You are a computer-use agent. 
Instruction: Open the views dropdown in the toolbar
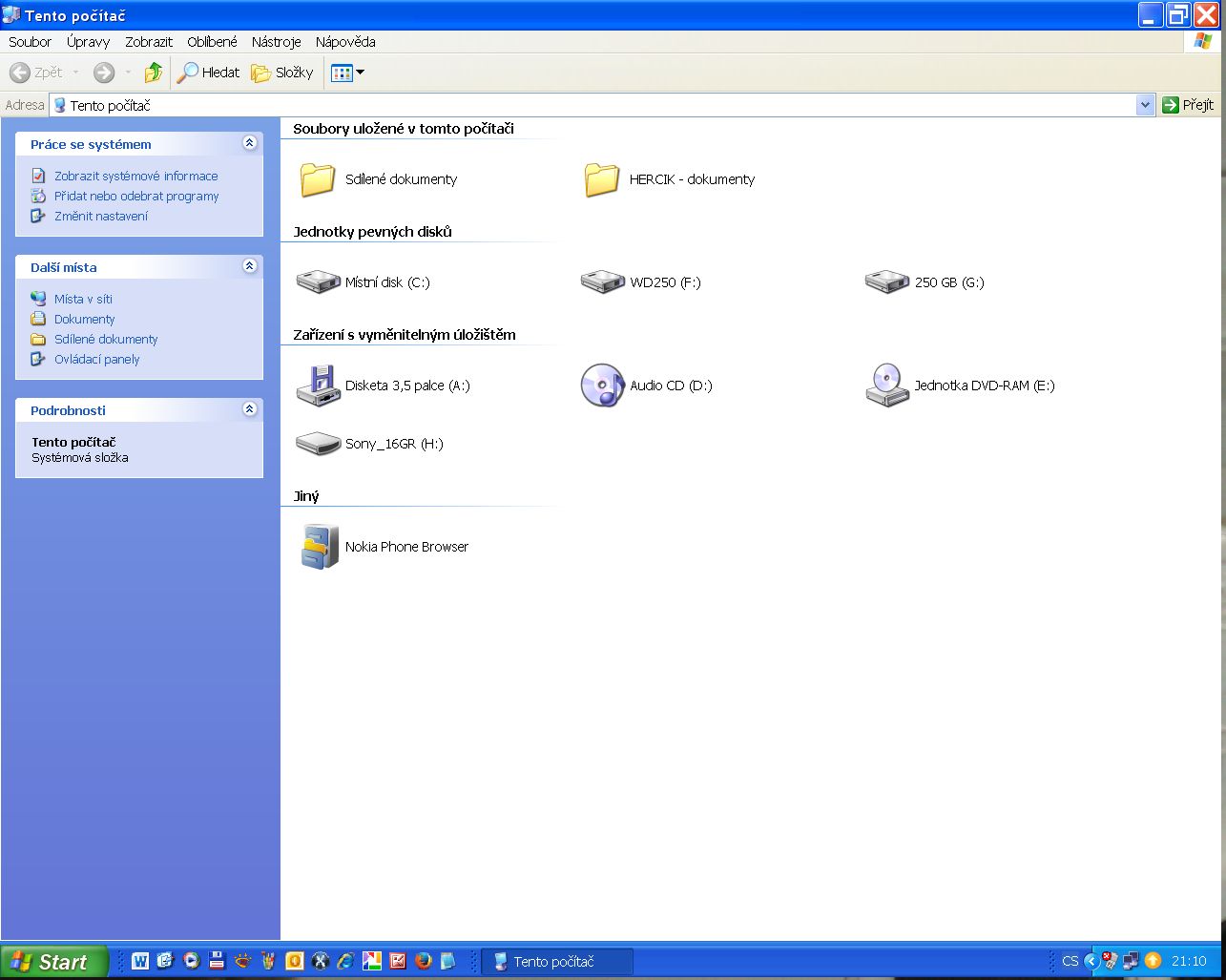(x=348, y=73)
